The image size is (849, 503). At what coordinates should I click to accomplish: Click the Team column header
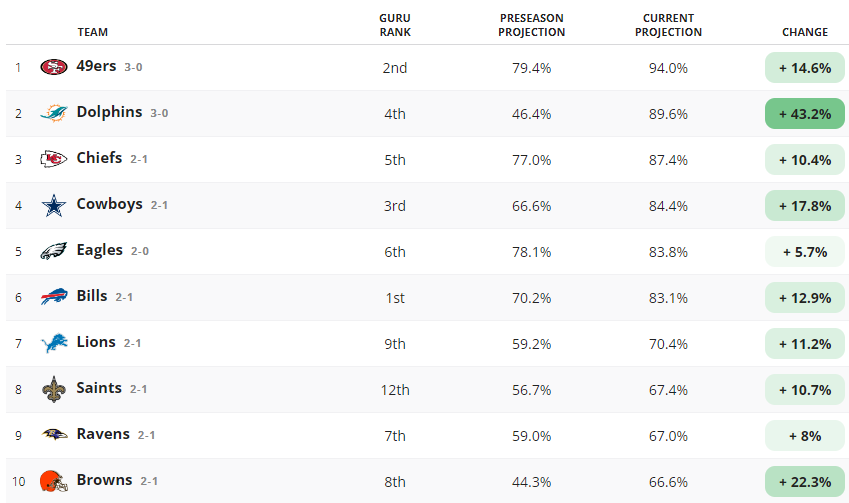[x=93, y=32]
